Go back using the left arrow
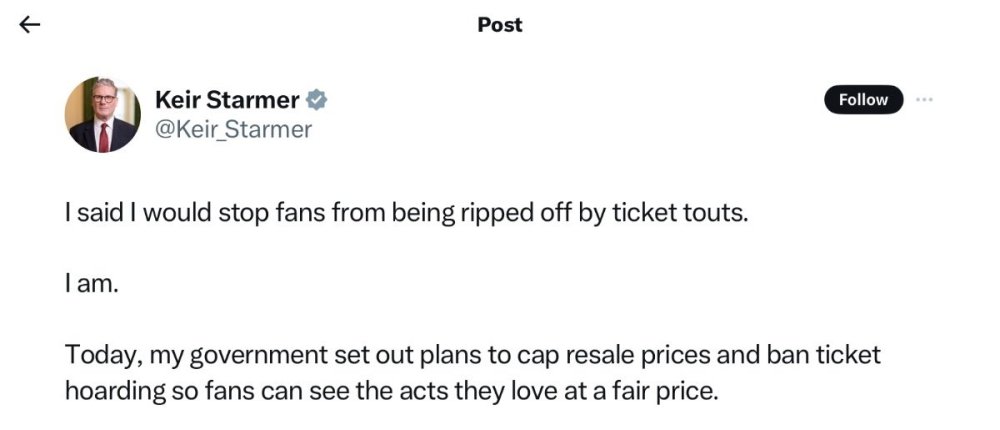 pos(30,25)
